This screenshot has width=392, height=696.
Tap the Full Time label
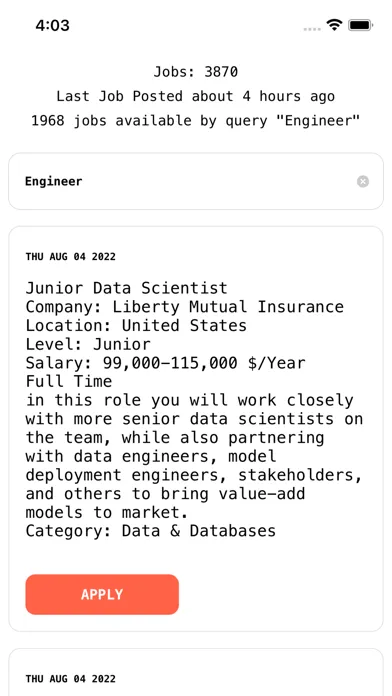click(x=69, y=382)
